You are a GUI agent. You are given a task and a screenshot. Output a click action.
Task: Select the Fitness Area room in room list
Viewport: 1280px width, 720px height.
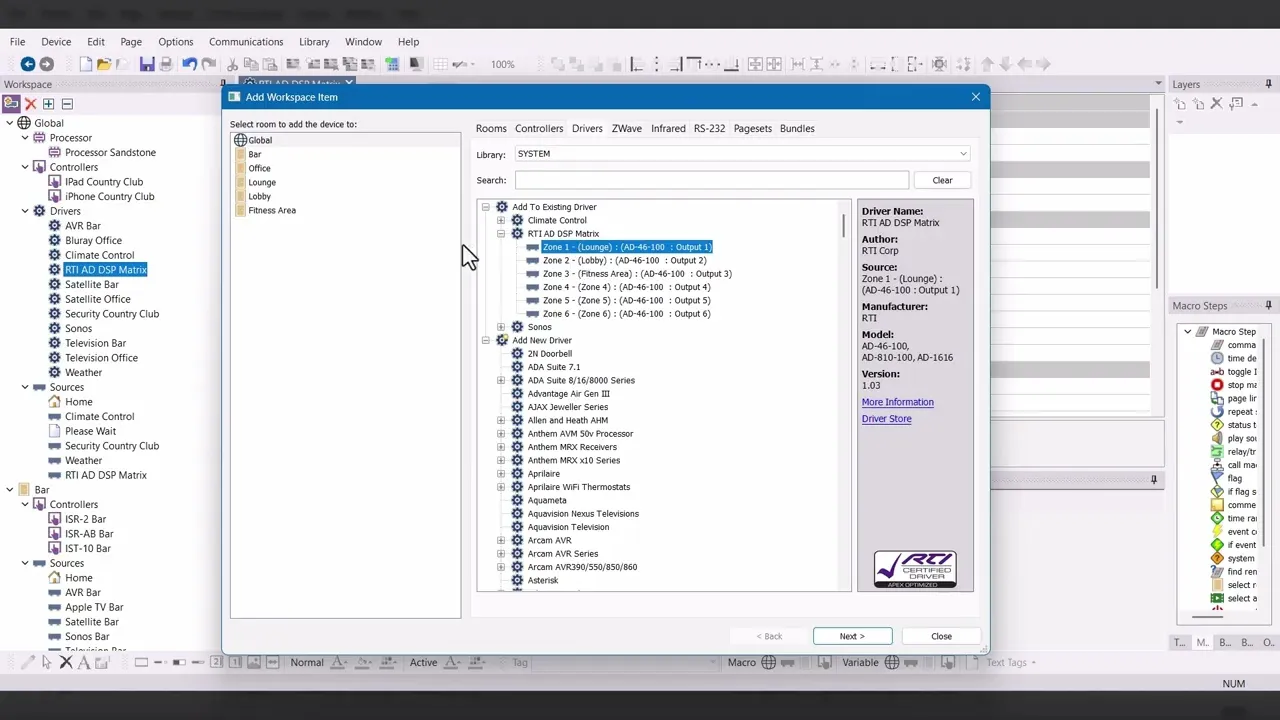pyautogui.click(x=272, y=210)
